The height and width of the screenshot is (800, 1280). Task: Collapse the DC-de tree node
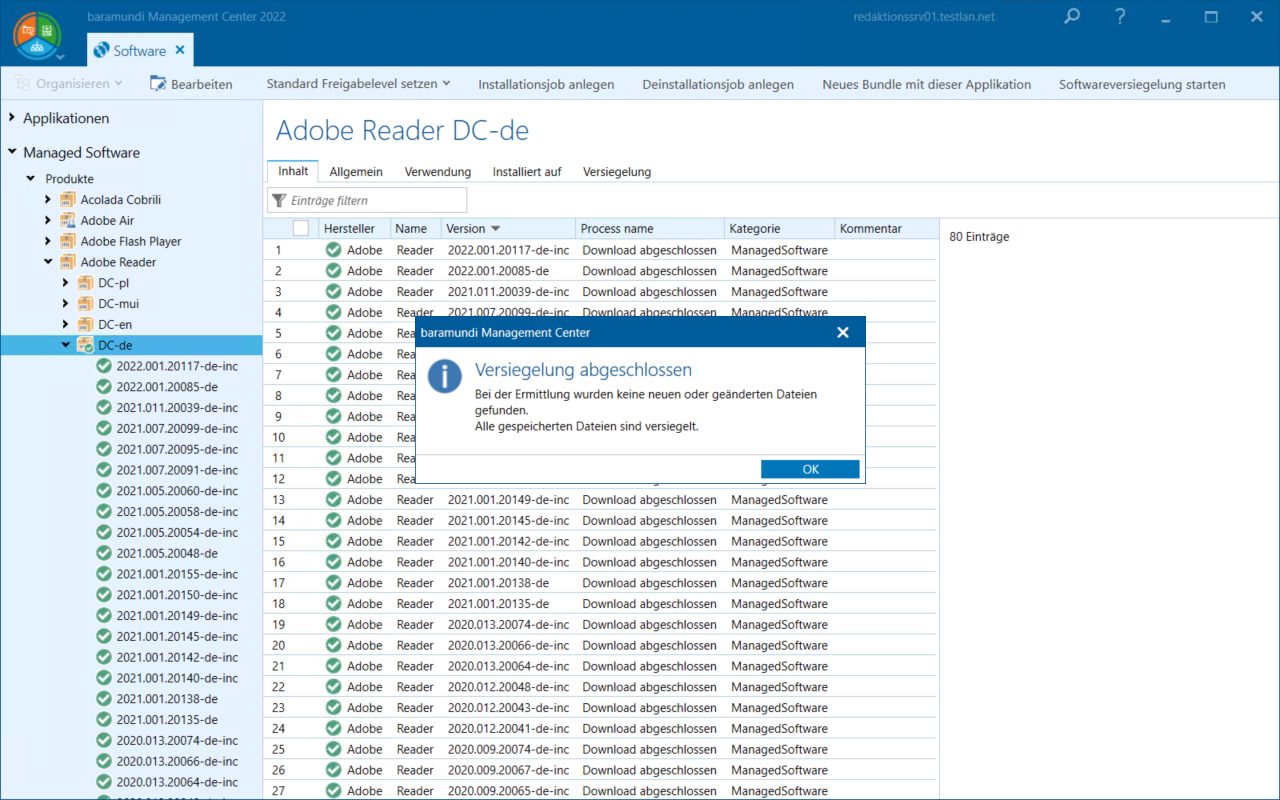coord(66,345)
